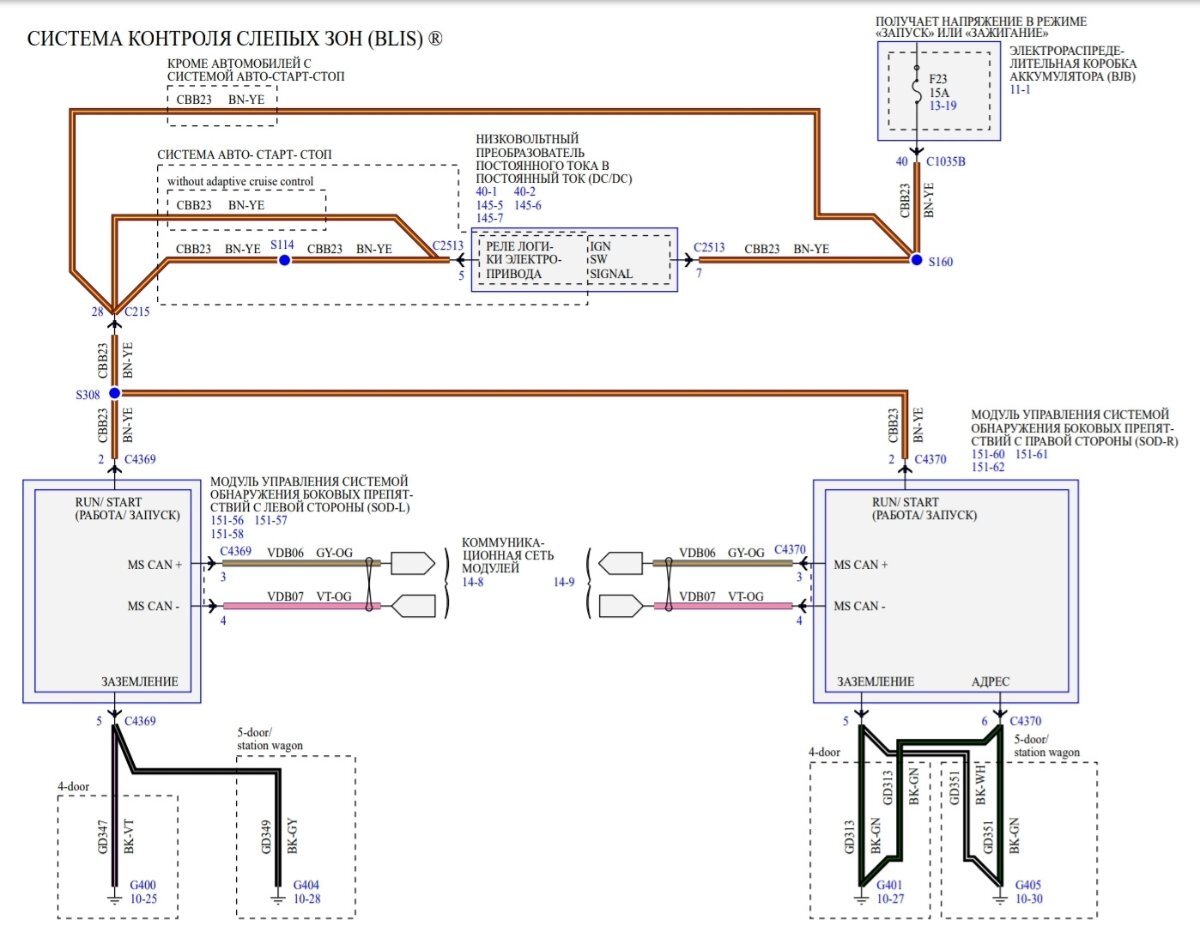Viewport: 1200px width, 926px height.
Task: Click the G405 ground symbol
Action: tap(1000, 897)
